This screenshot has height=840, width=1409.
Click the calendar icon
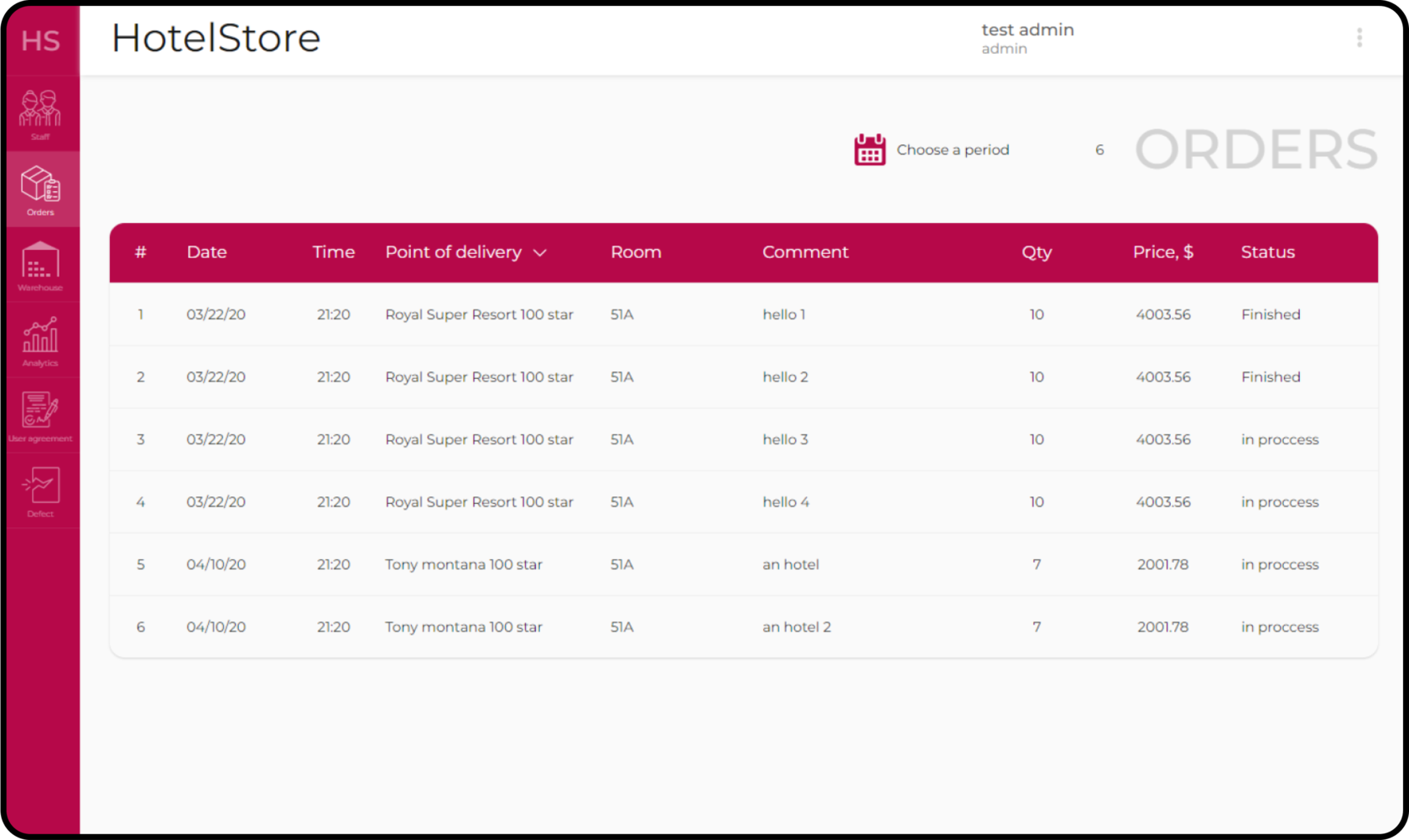tap(870, 150)
